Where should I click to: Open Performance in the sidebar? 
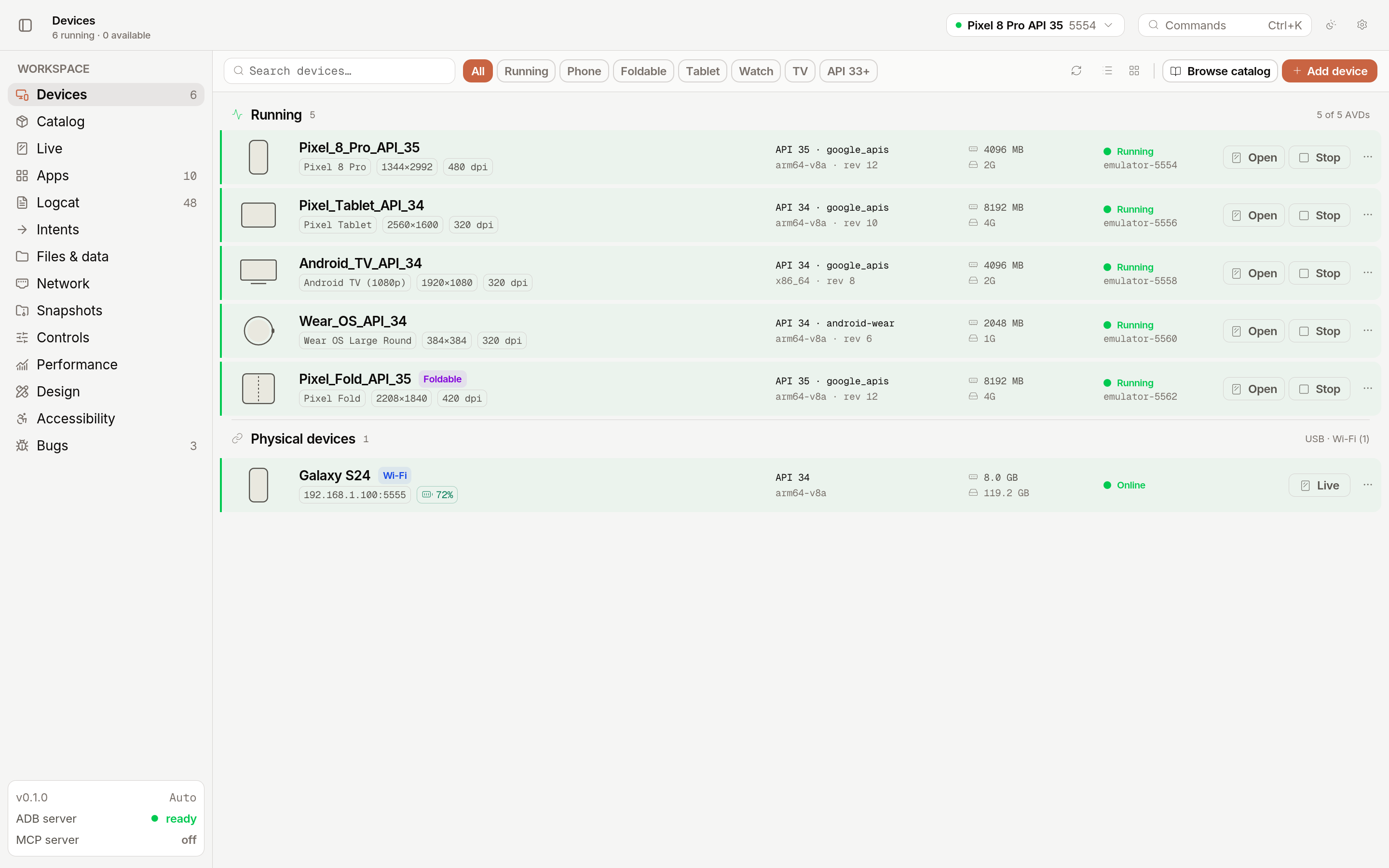(x=106, y=365)
